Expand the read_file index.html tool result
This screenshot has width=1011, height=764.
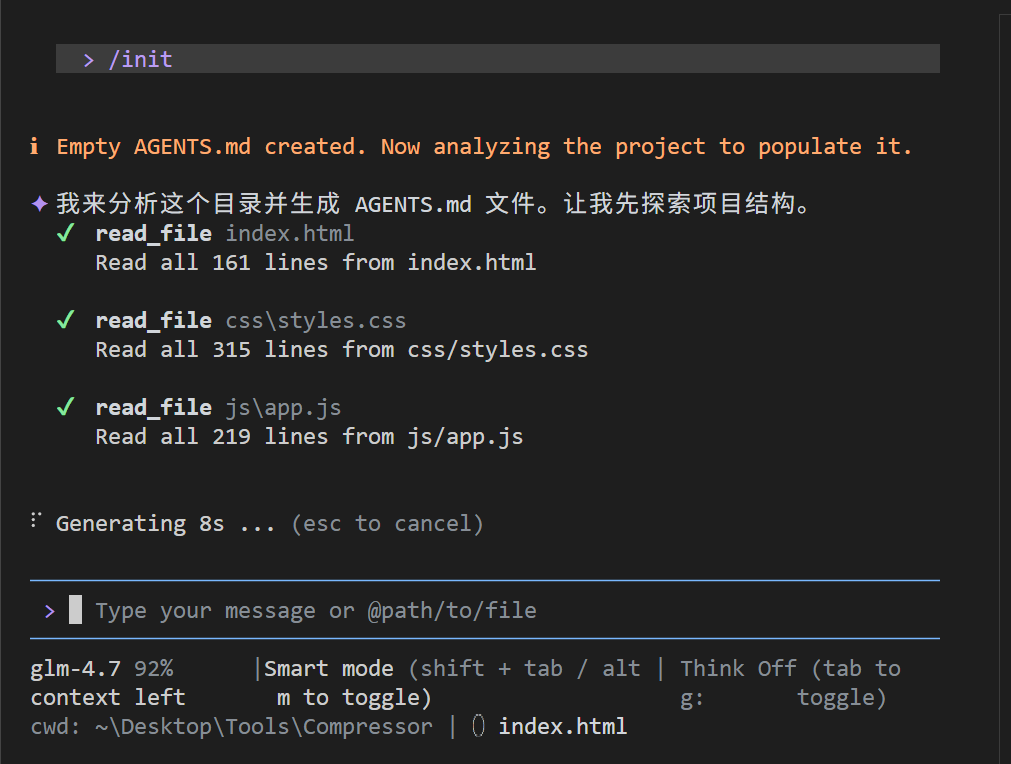[224, 234]
